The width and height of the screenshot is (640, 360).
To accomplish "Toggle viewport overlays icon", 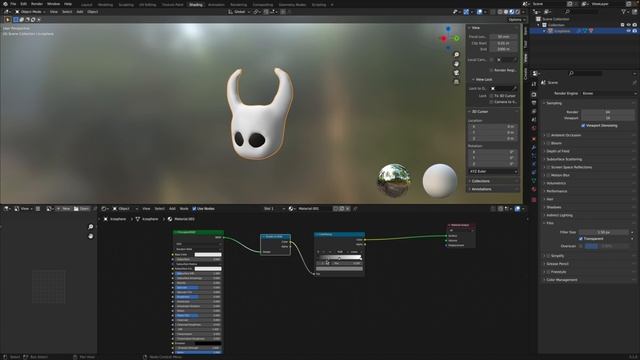I will 480,12.
